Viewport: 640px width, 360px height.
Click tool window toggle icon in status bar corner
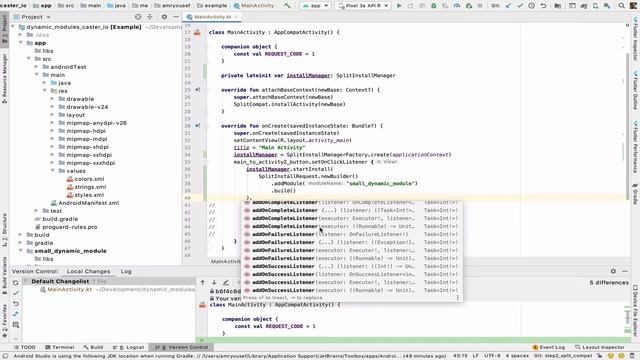click(5, 356)
